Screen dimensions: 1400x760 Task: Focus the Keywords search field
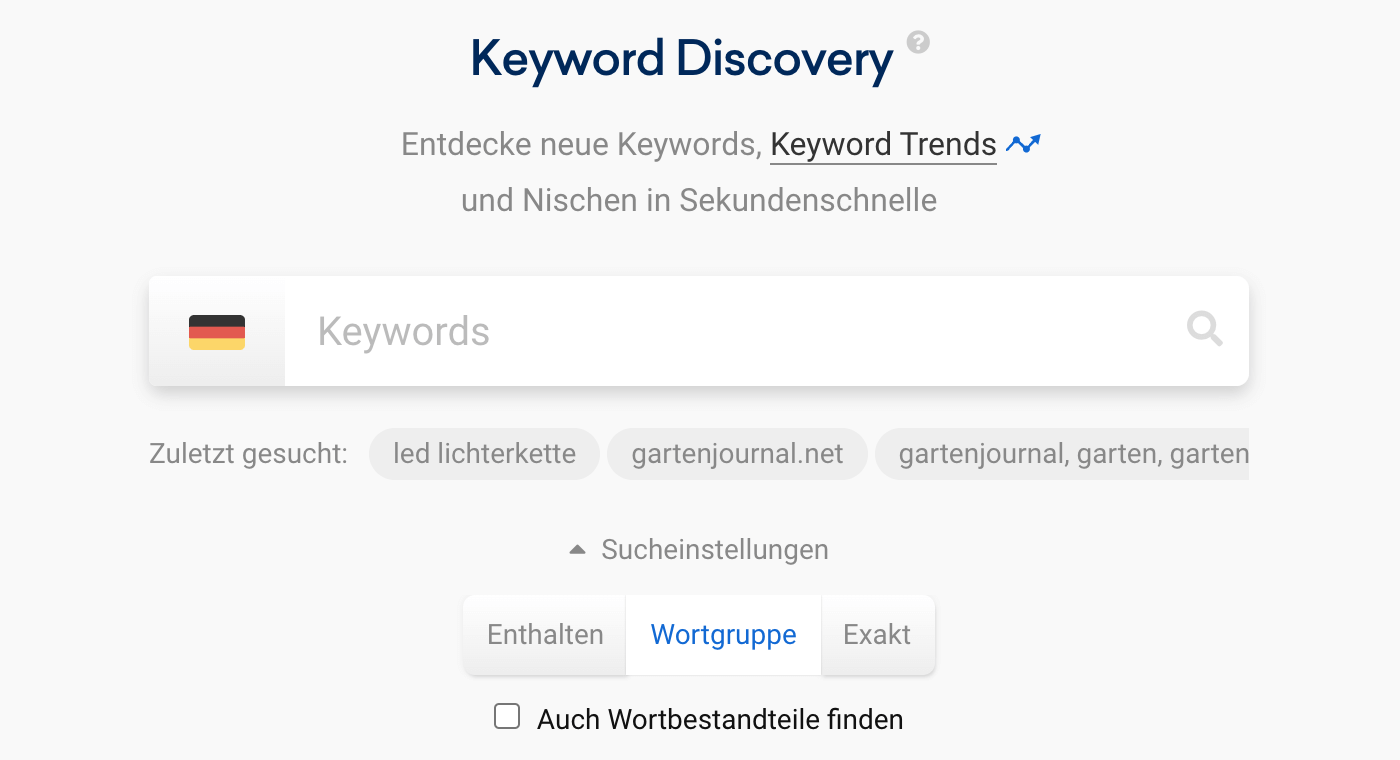730,331
